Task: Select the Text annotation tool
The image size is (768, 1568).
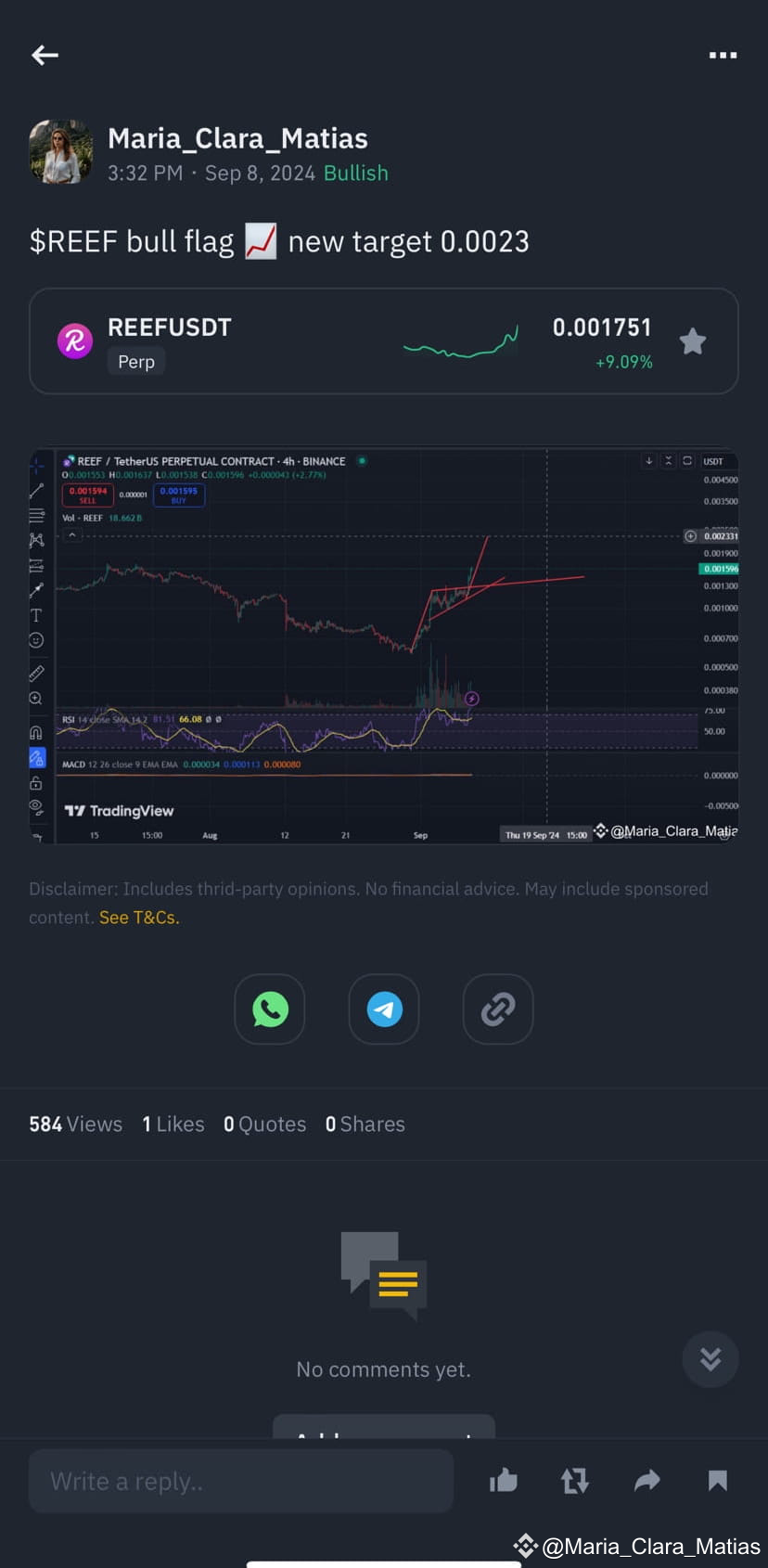Action: pos(36,614)
